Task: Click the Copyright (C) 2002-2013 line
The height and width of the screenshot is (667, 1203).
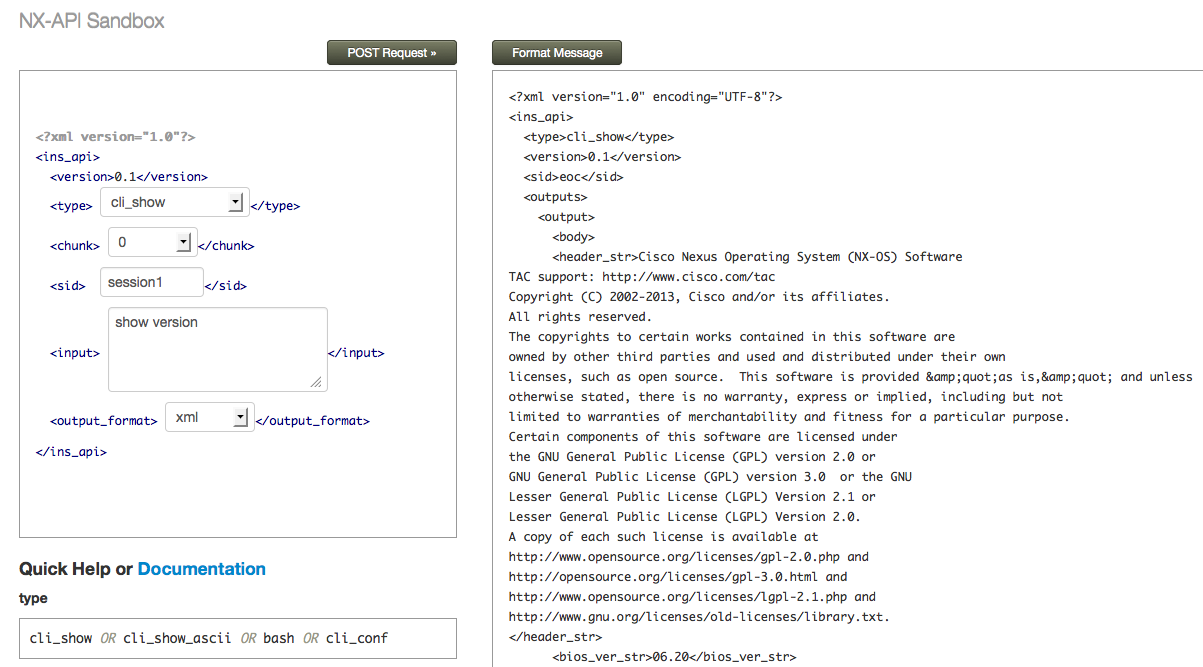Action: tap(699, 297)
